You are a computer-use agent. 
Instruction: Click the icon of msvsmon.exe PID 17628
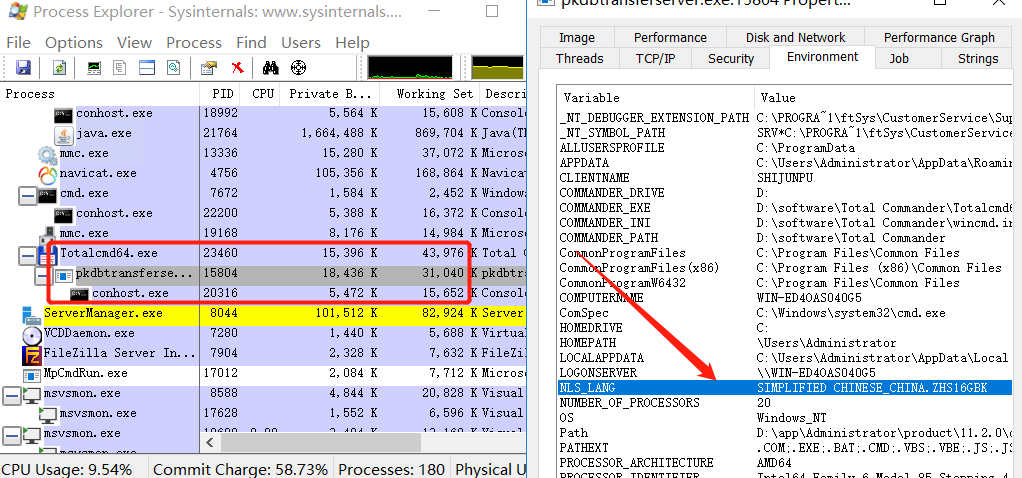(48, 414)
